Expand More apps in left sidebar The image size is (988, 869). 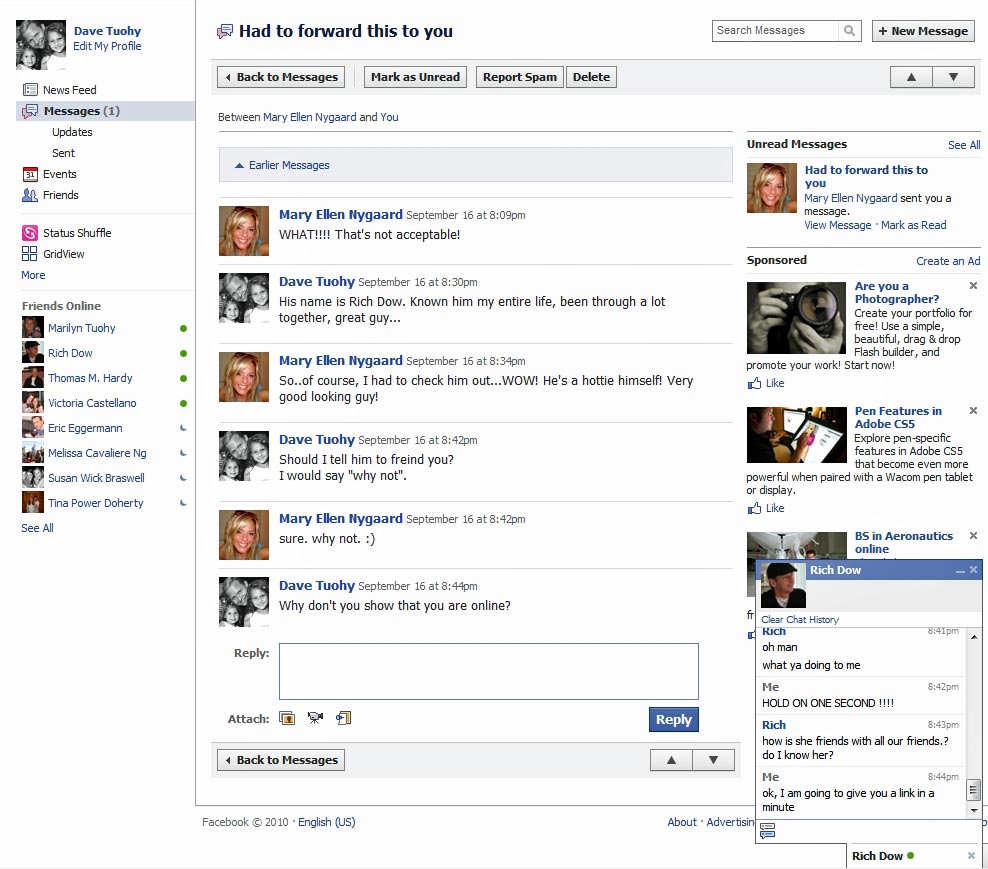click(33, 275)
